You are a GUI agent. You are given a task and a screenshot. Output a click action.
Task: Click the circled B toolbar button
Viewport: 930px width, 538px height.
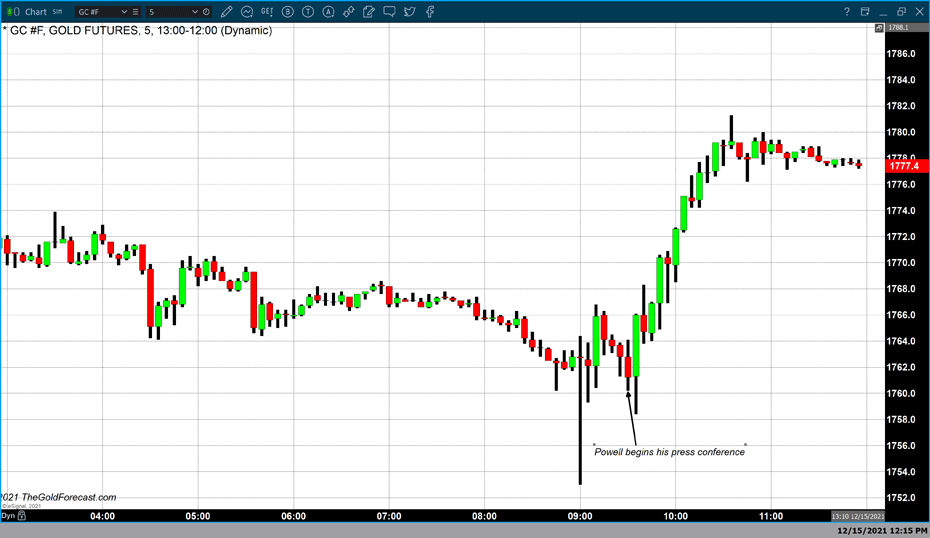point(288,12)
